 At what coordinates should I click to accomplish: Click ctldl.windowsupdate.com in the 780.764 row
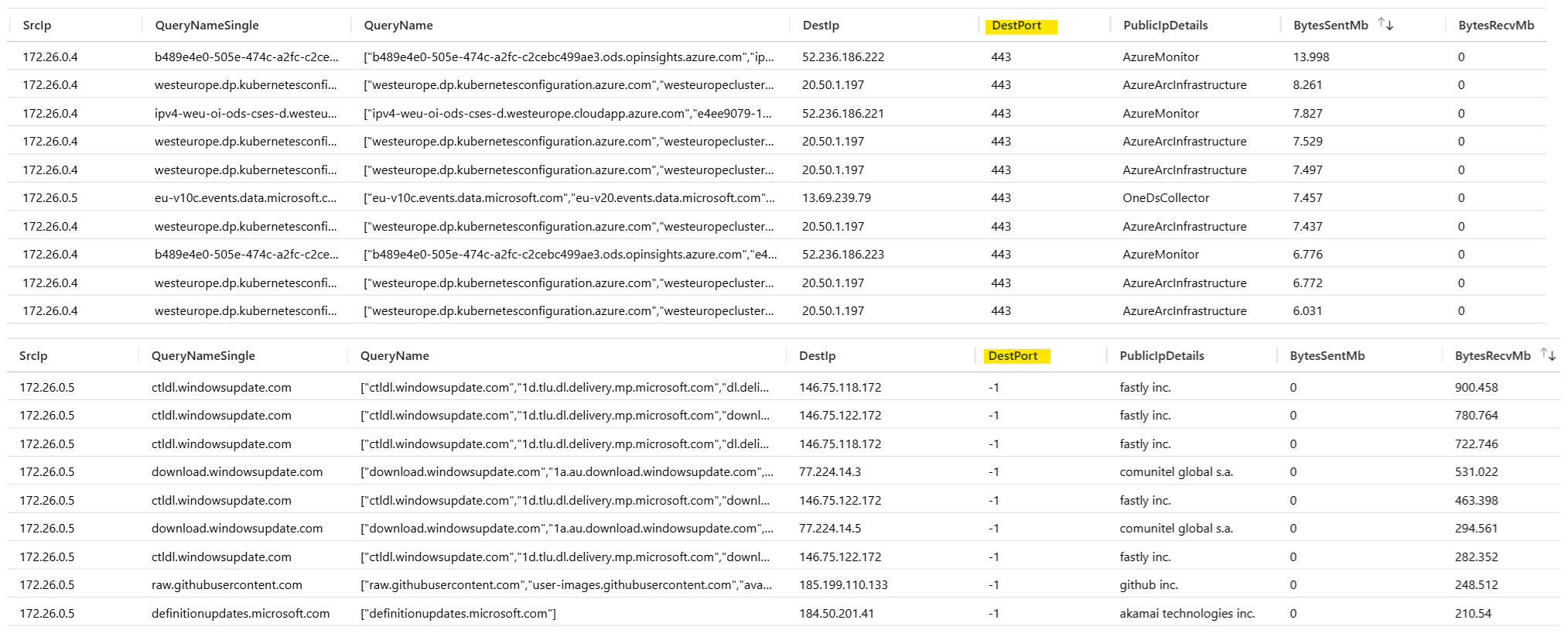point(221,416)
